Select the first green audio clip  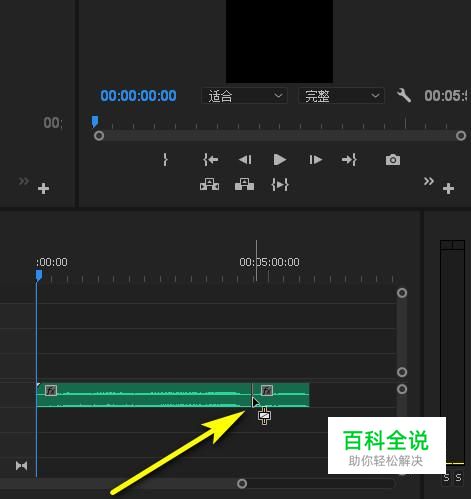pos(144,395)
